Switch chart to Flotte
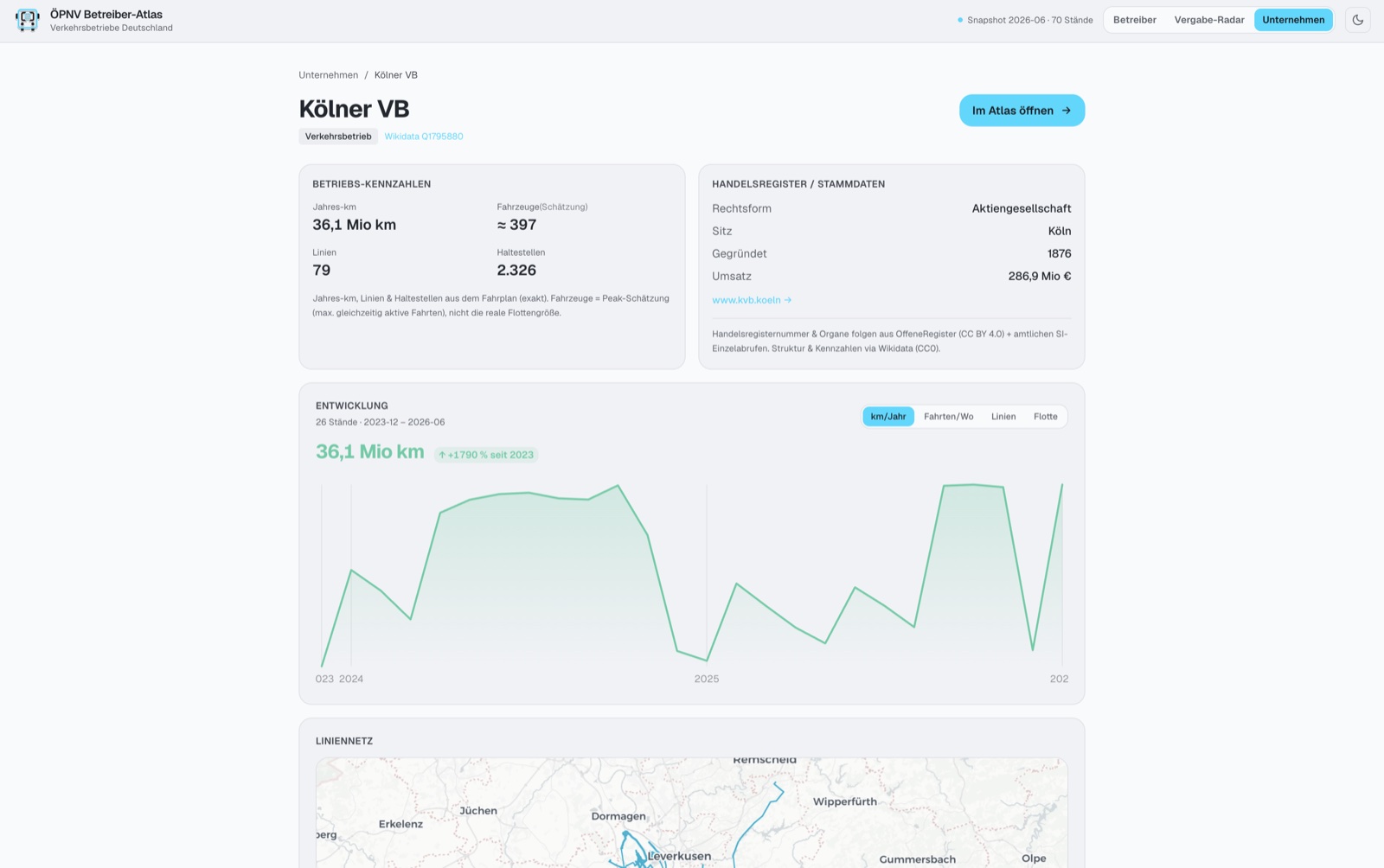Screen dimensions: 1384x868 point(1046,417)
